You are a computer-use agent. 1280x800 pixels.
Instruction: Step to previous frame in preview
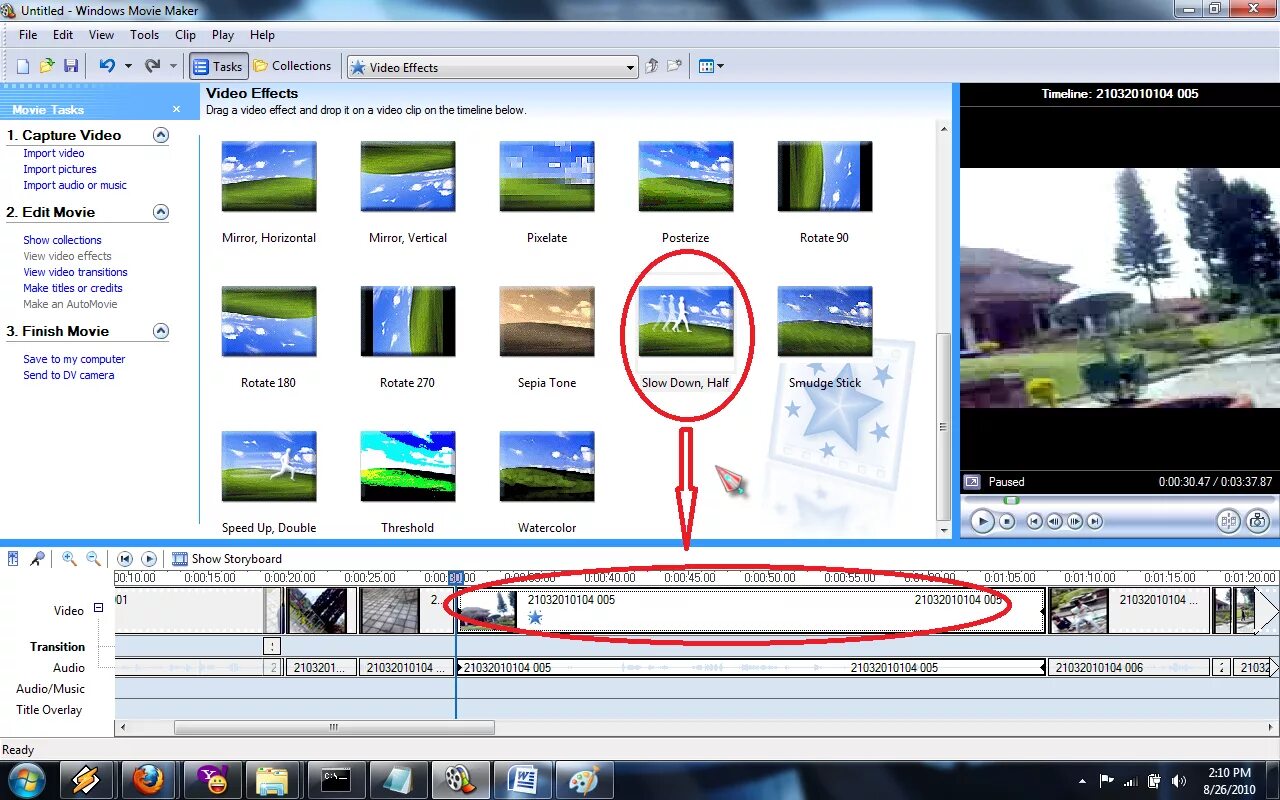pos(1055,521)
